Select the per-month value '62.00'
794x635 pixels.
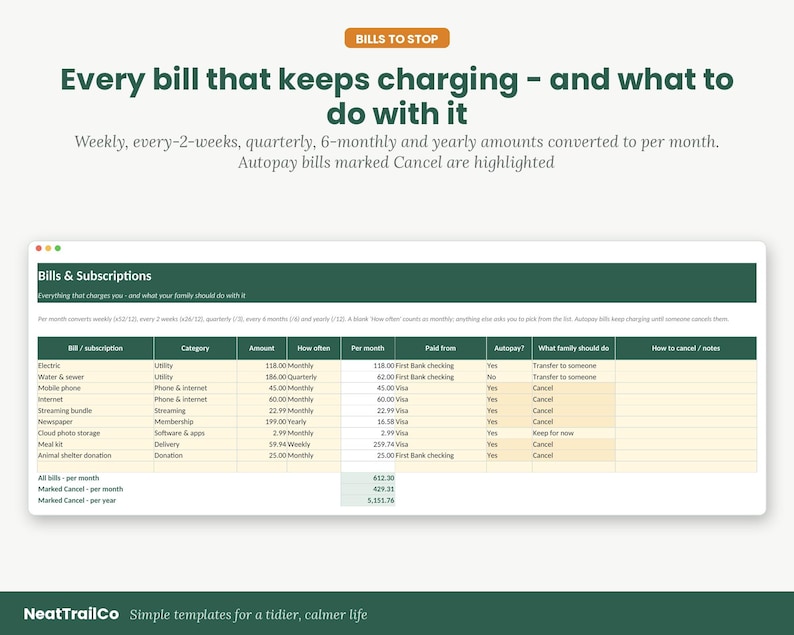[368, 377]
